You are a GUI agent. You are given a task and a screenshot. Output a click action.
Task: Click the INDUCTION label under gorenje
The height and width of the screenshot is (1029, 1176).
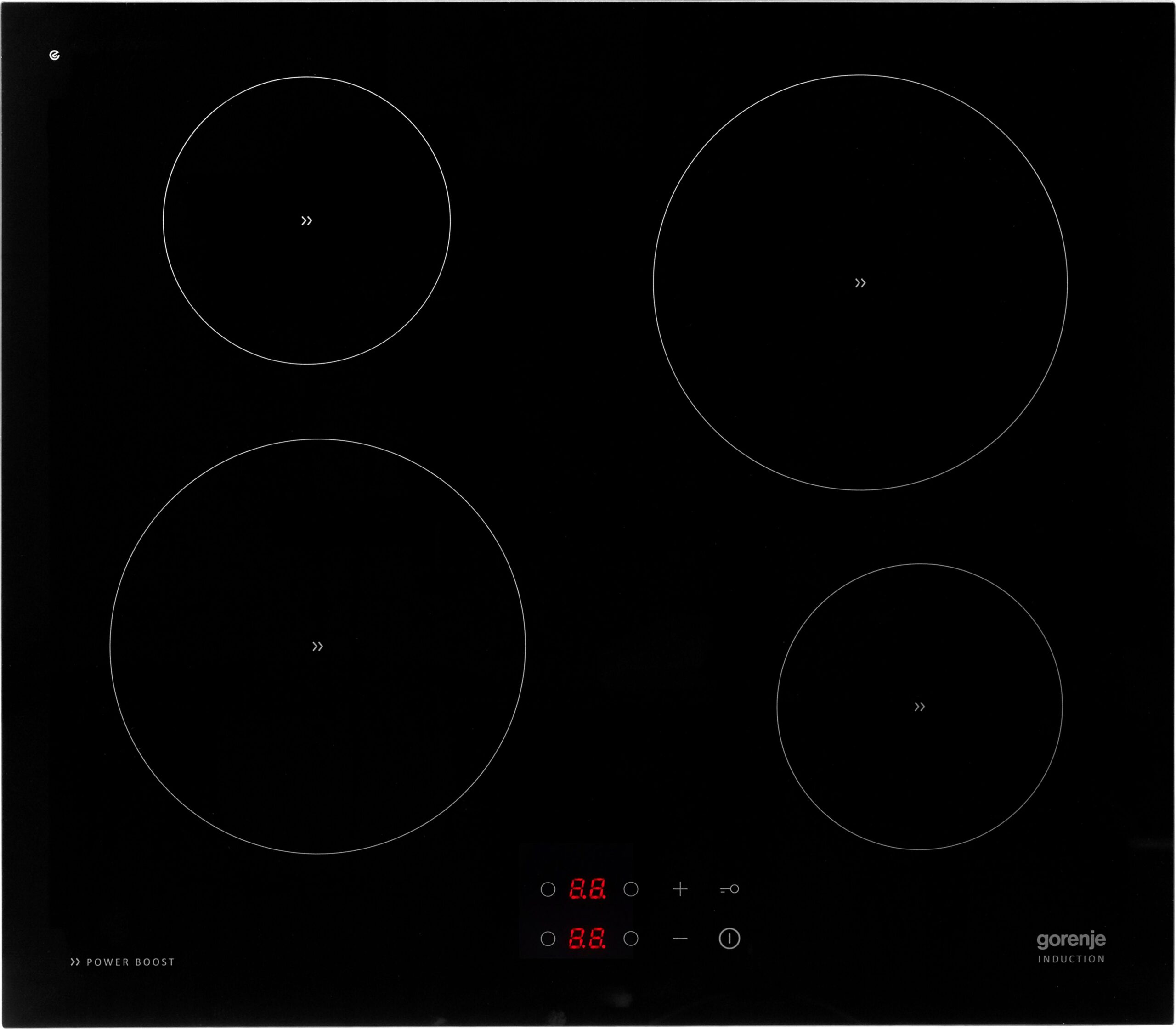pyautogui.click(x=1071, y=959)
